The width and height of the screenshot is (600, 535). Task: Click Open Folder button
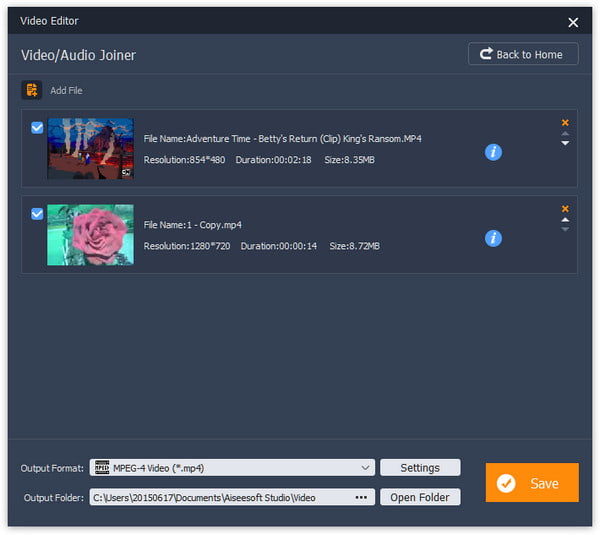pyautogui.click(x=420, y=497)
